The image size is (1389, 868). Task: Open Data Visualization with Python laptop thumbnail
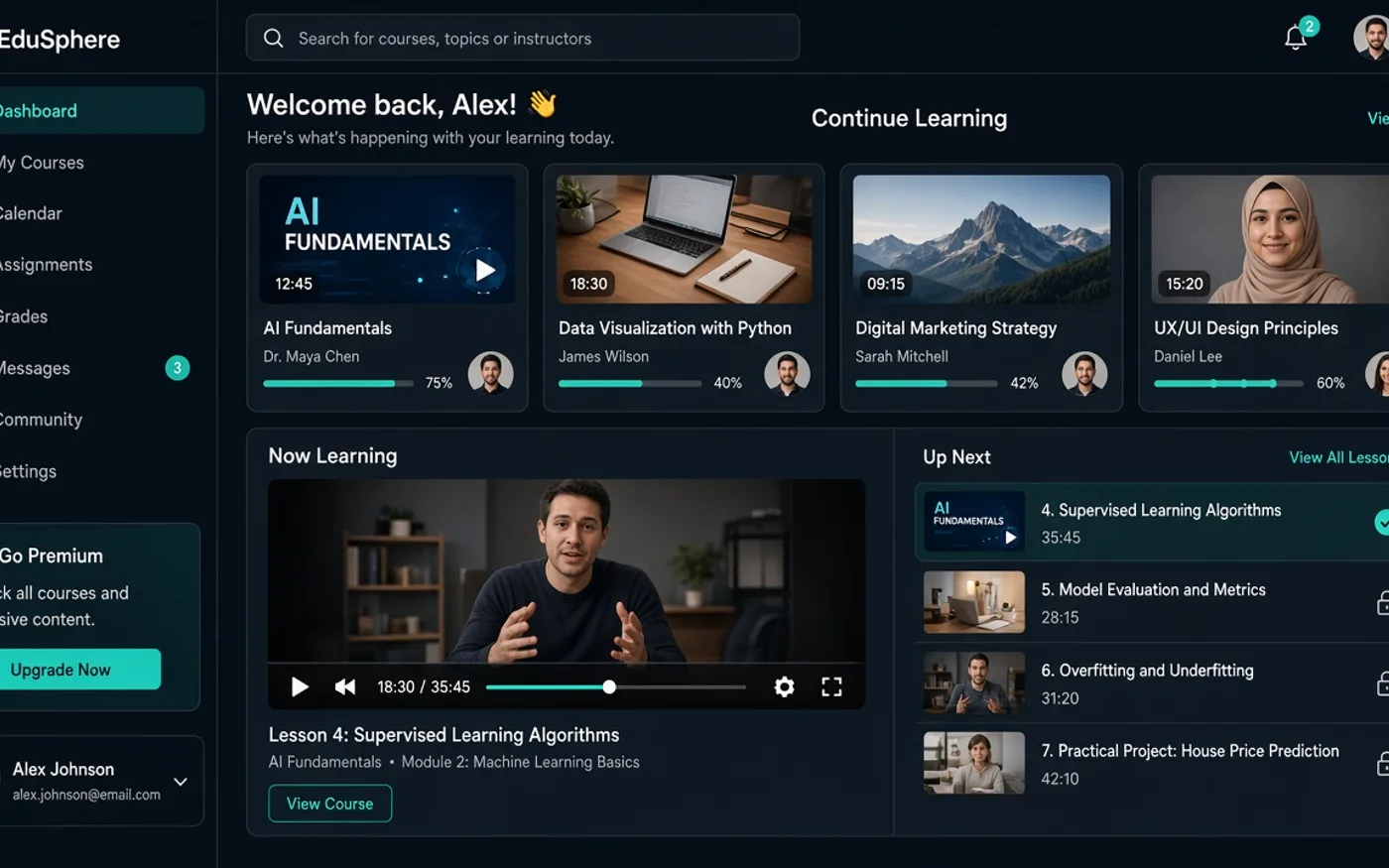(x=684, y=239)
